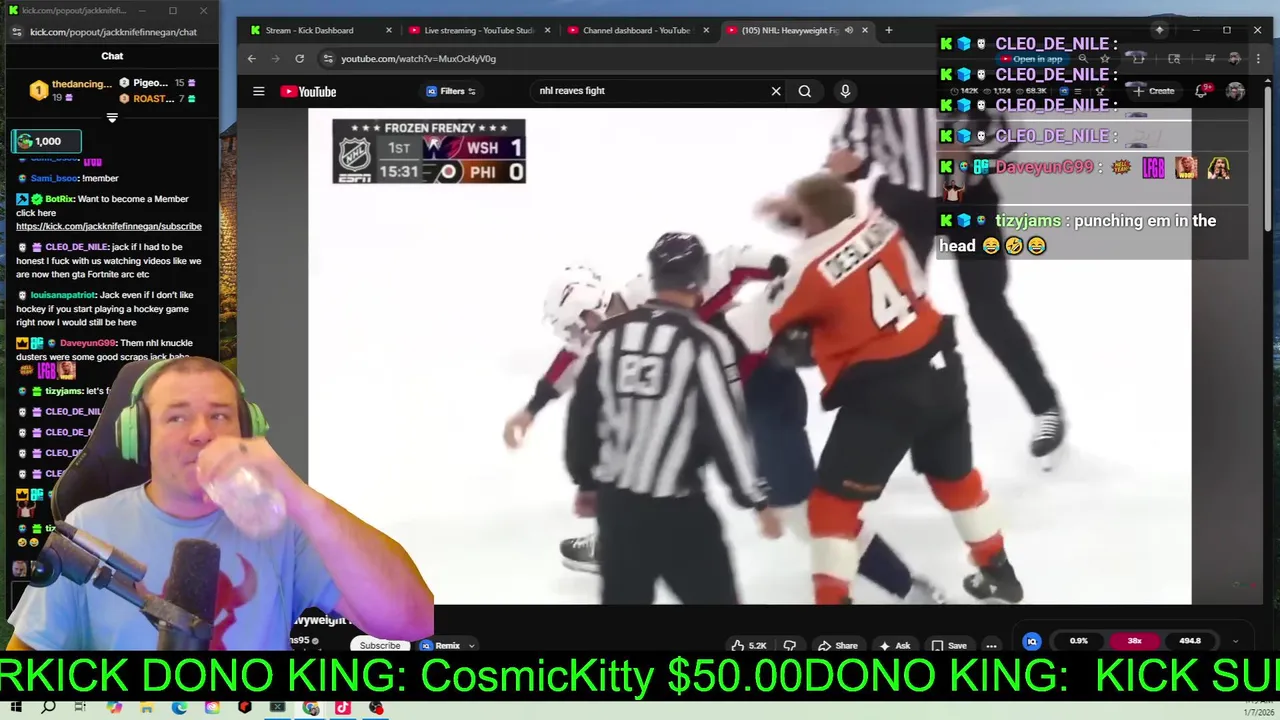Screen dimensions: 1280x720
Task: Open thedancing... top gifter entry
Action: 70,90
